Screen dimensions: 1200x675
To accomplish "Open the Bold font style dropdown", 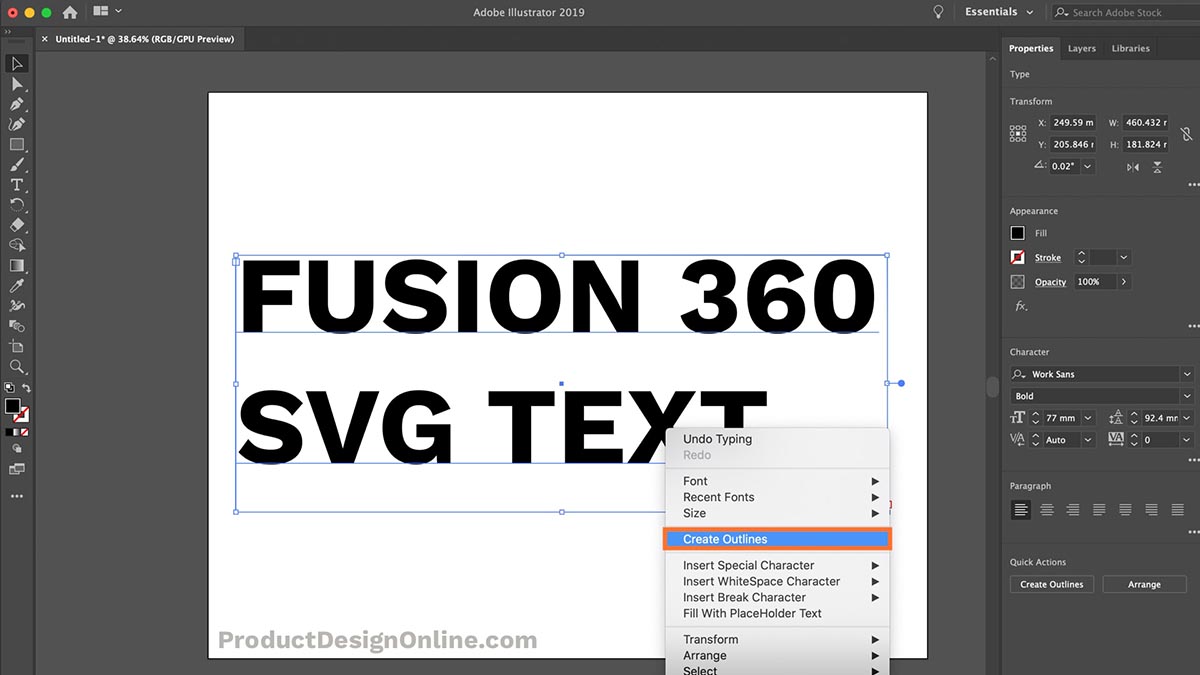I will pos(1187,396).
